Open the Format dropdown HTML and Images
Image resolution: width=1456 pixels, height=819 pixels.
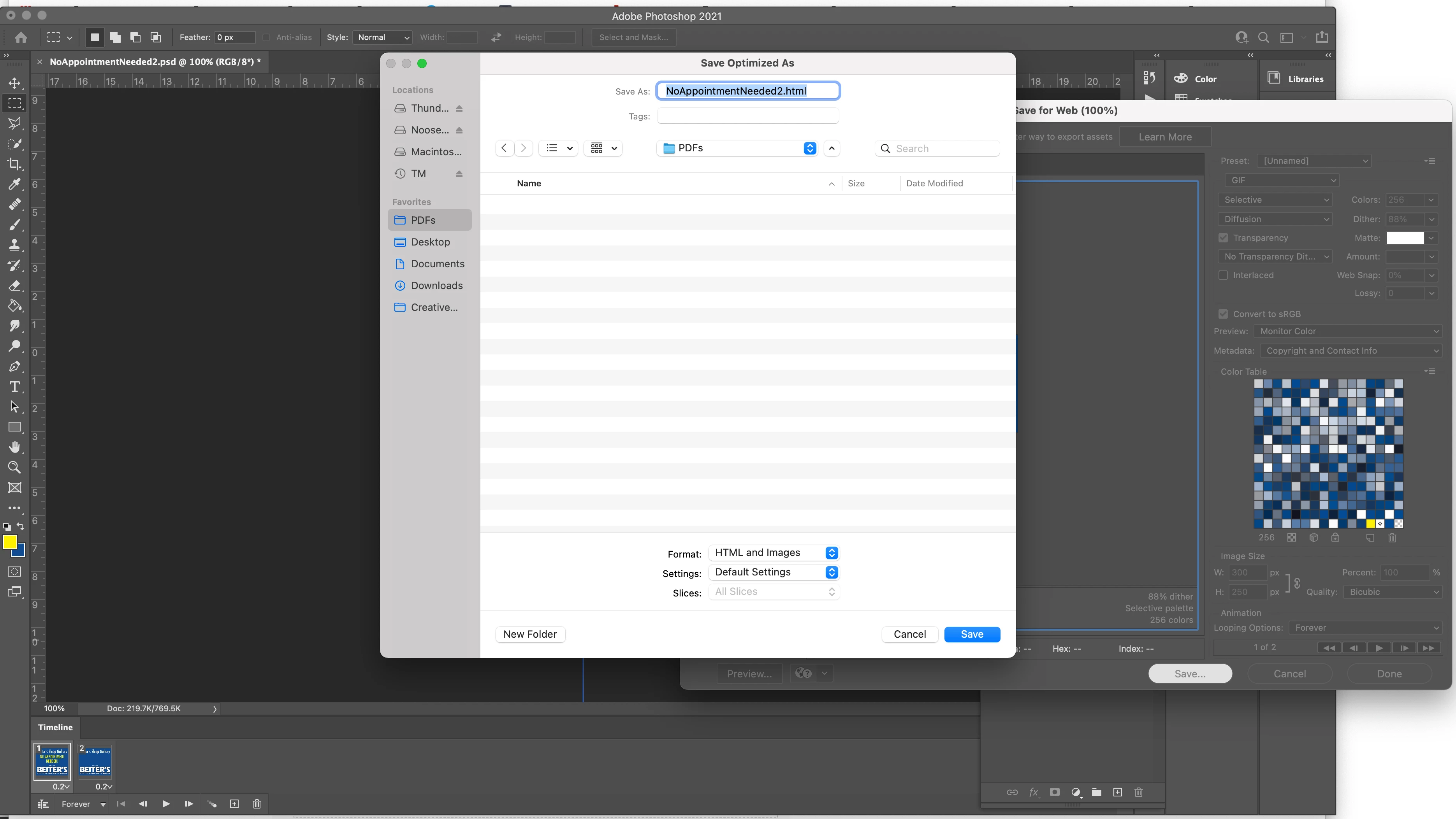click(x=773, y=552)
